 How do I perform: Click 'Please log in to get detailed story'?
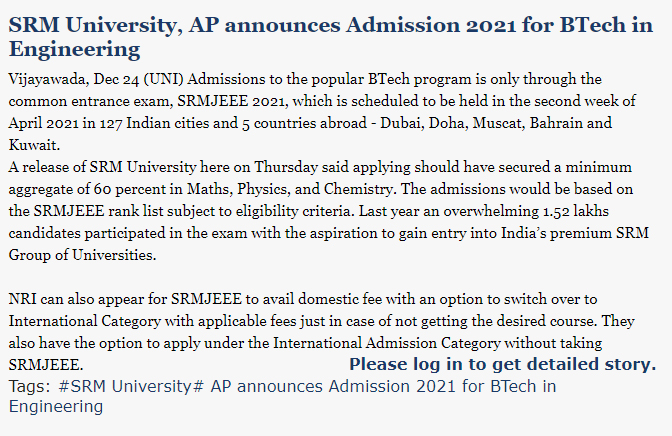tap(502, 364)
